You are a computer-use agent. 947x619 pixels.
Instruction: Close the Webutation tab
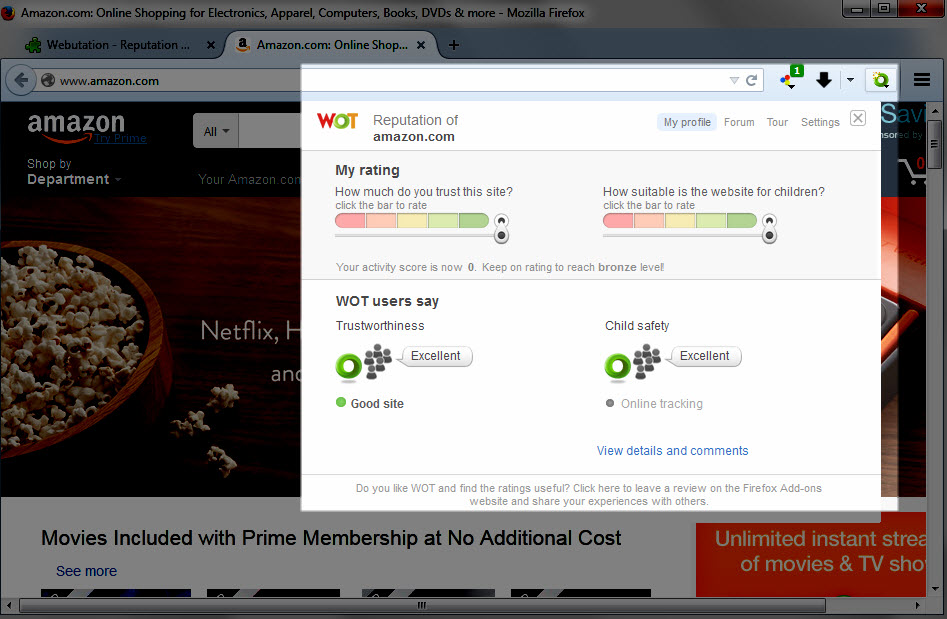tap(211, 45)
